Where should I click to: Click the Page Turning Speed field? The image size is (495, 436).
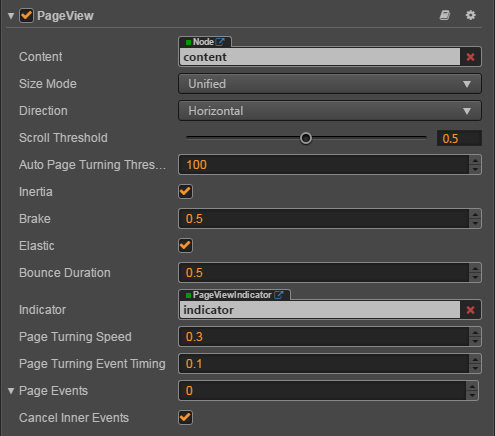(324, 337)
